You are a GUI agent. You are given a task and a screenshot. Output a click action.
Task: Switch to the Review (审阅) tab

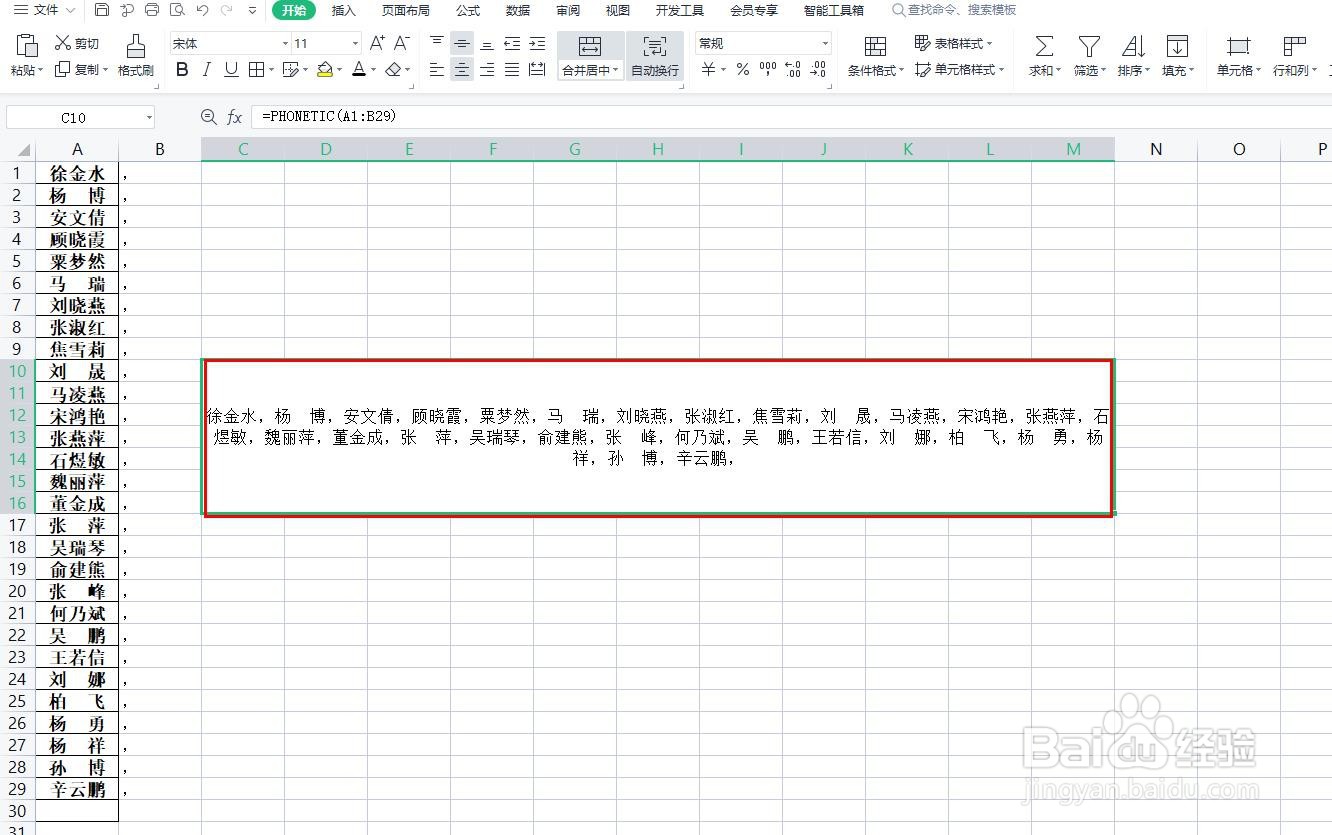(568, 10)
